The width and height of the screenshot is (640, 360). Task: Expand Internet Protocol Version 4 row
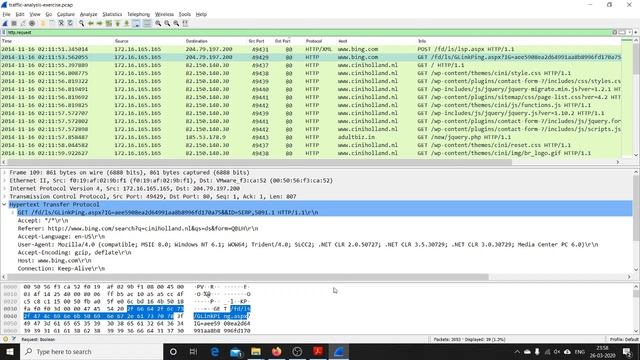[x=4, y=189]
